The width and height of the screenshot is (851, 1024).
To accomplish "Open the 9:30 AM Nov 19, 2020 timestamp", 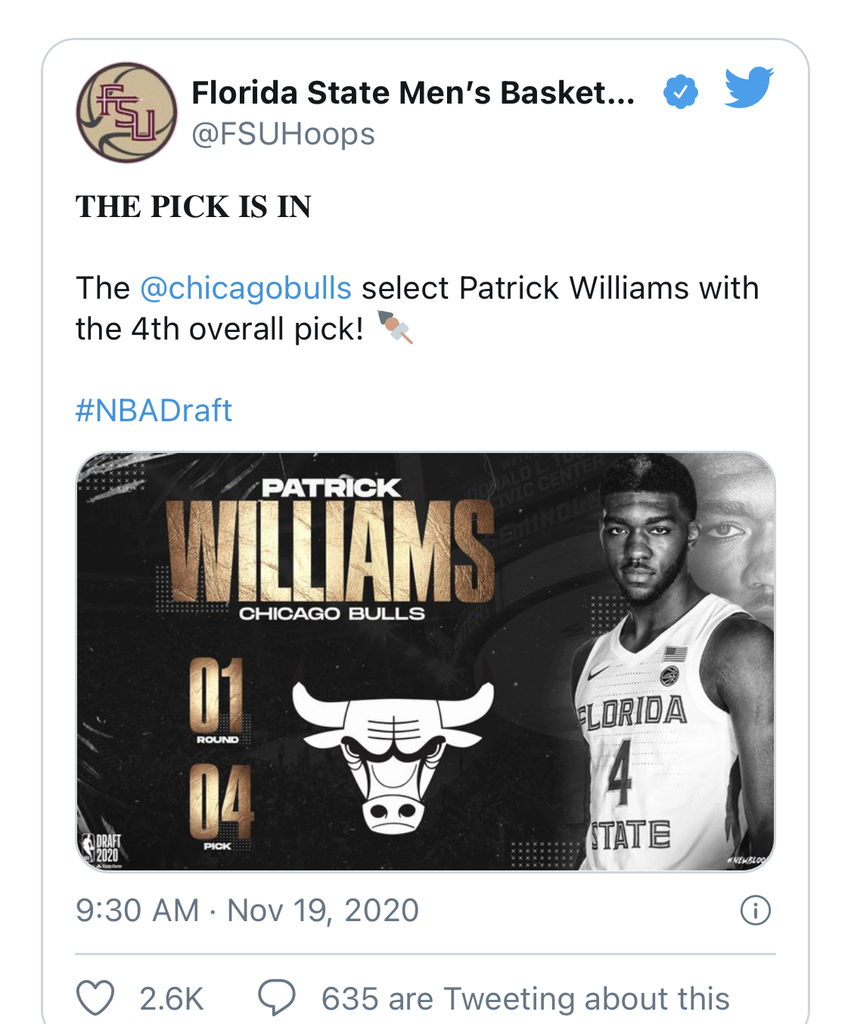I will click(247, 910).
